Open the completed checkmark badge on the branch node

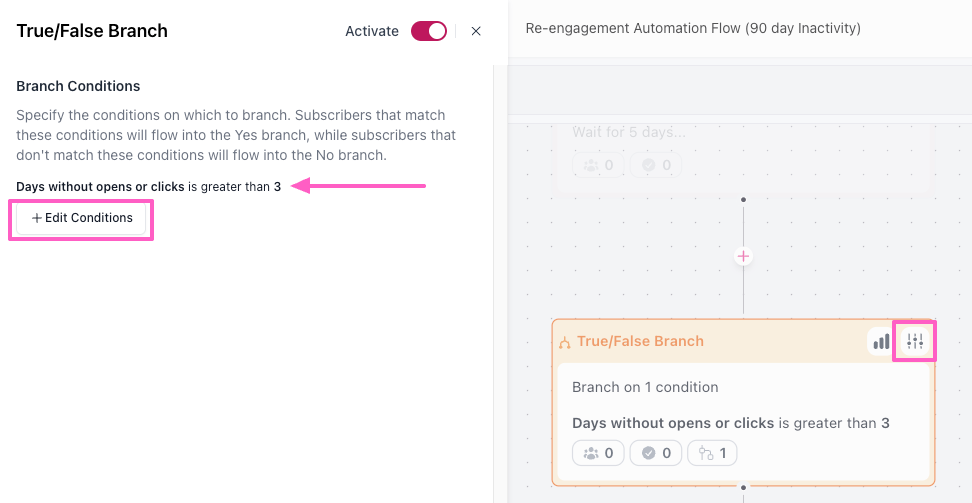[x=656, y=453]
